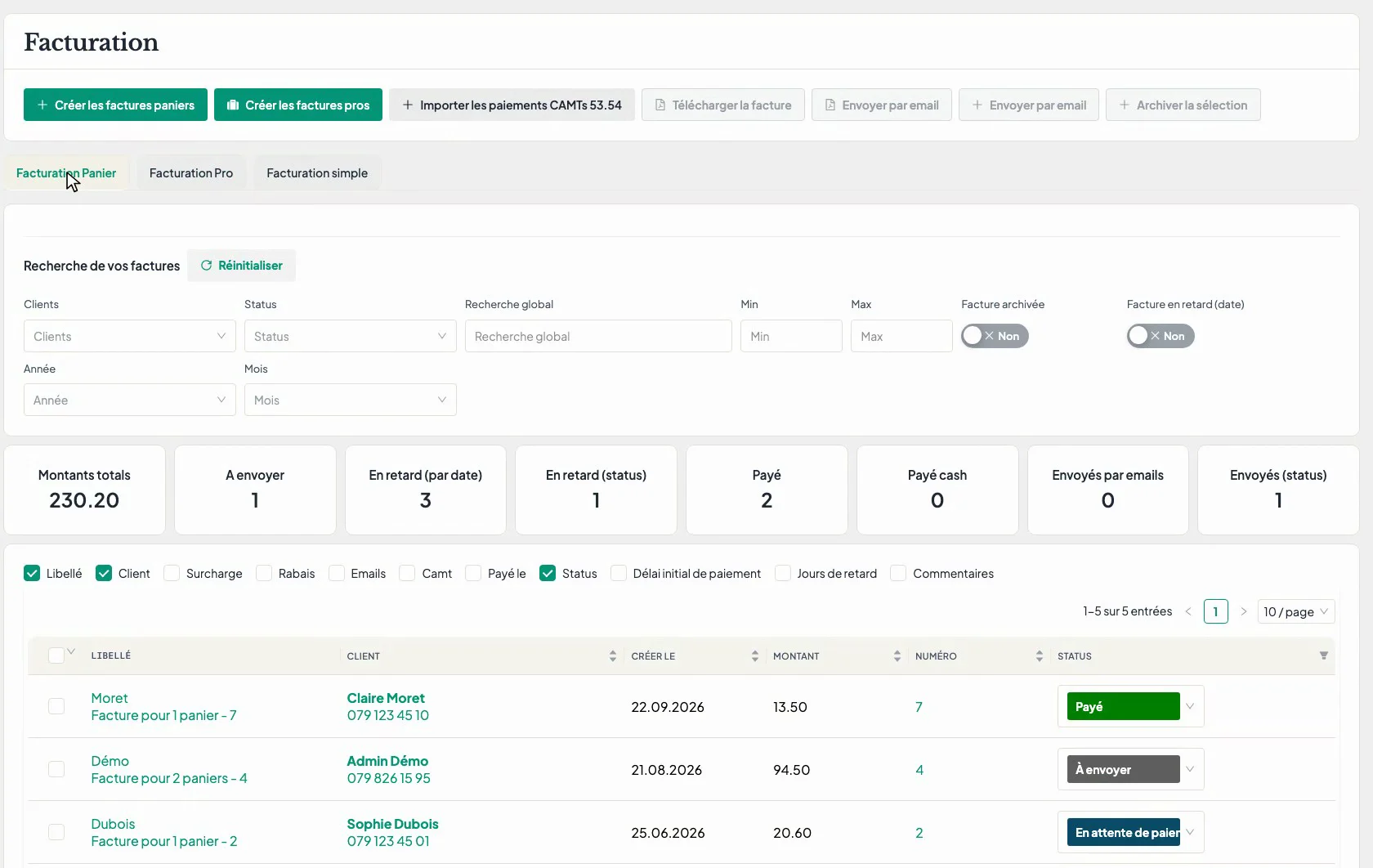This screenshot has width=1373, height=868.
Task: Click the refresh icon on Réinitialiser
Action: click(x=207, y=266)
